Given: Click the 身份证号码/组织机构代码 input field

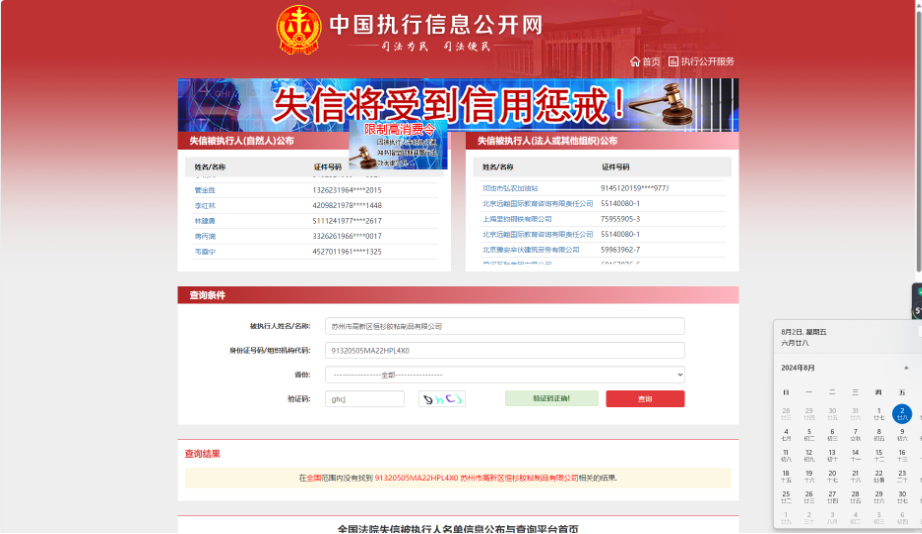Looking at the screenshot, I should click(x=505, y=351).
